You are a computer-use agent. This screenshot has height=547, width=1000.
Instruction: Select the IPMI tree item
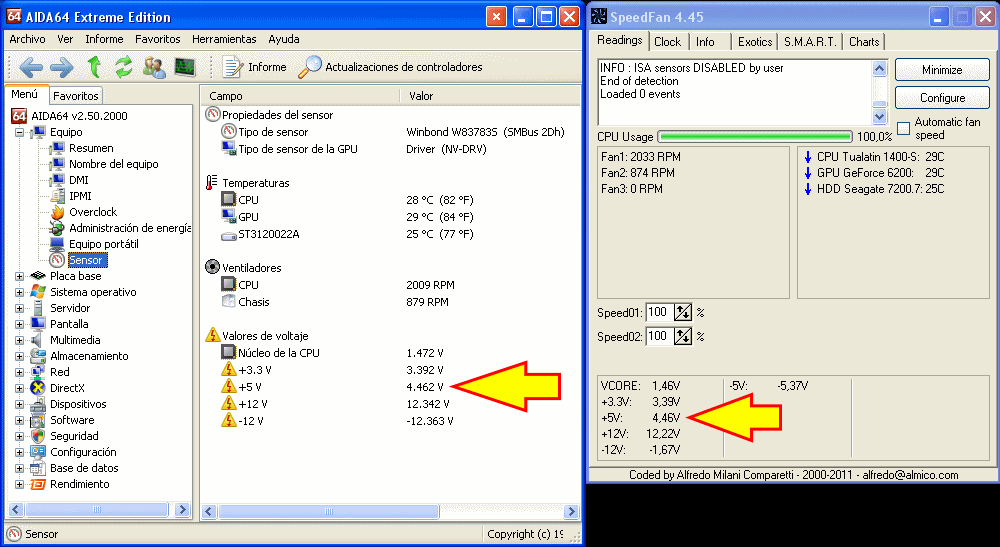pyautogui.click(x=80, y=196)
